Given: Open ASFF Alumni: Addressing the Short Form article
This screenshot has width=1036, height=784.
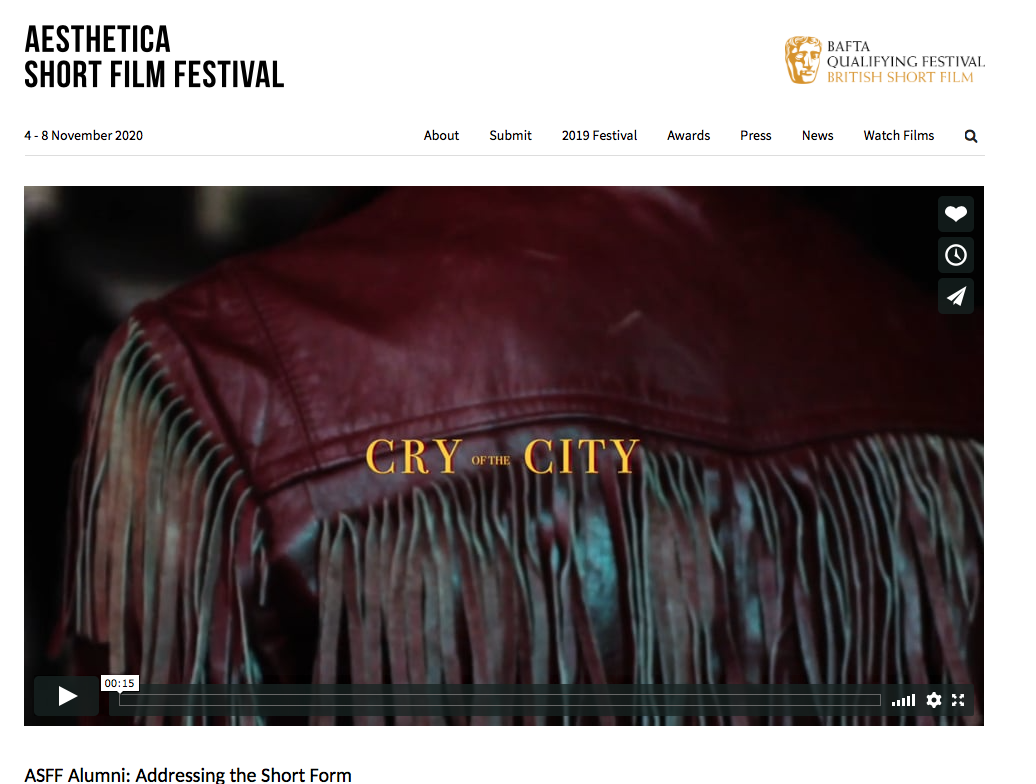Looking at the screenshot, I should pyautogui.click(x=188, y=775).
